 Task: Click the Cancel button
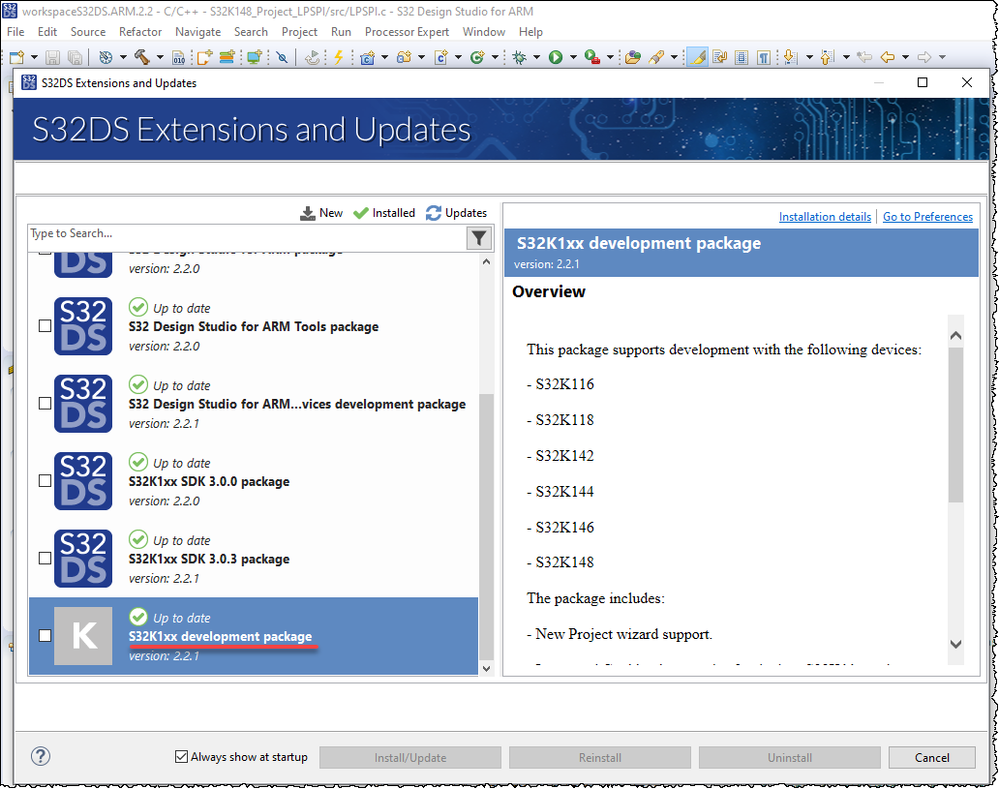[x=931, y=758]
